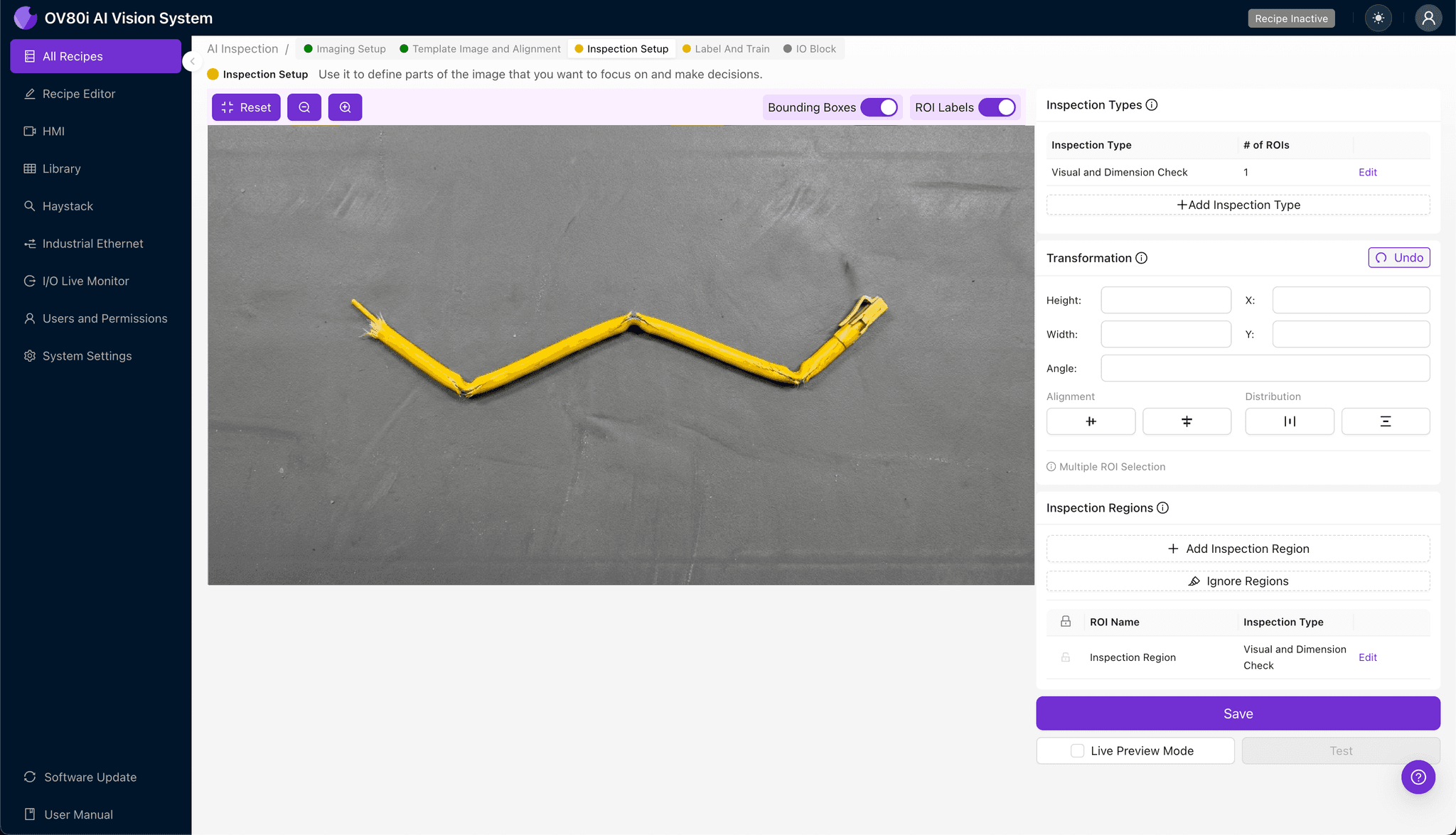Toggle lock-all icon in ROI table header

pos(1065,622)
